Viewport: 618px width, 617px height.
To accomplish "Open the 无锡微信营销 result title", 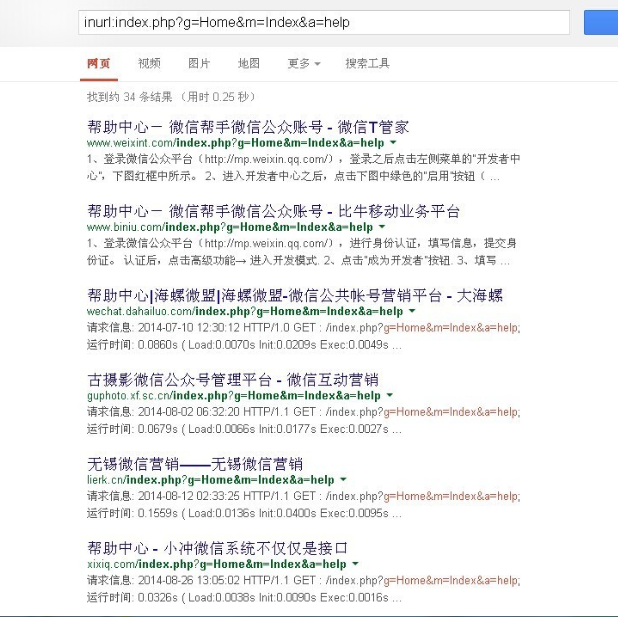I will (x=195, y=464).
